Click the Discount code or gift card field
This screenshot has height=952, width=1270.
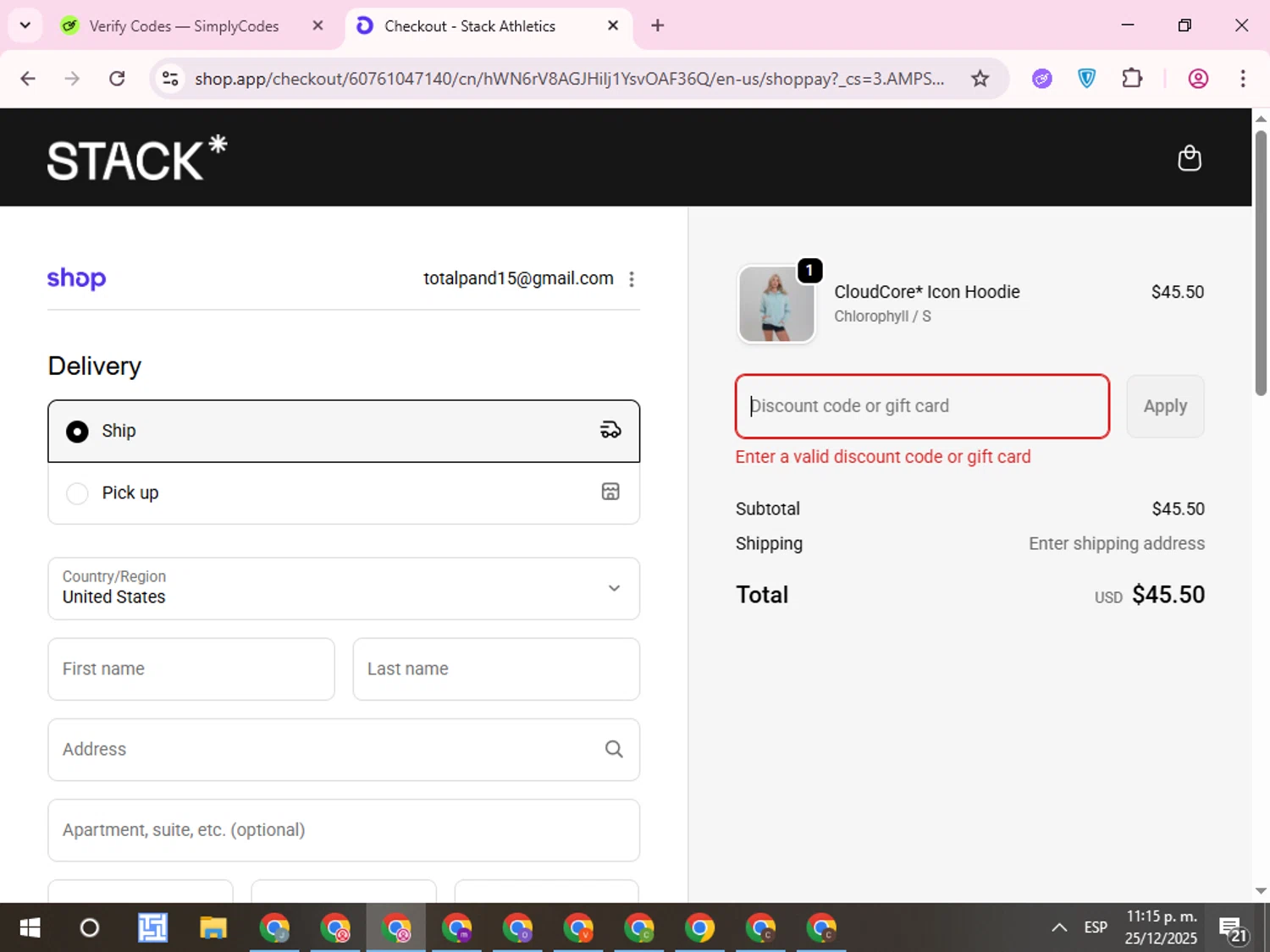coord(922,406)
